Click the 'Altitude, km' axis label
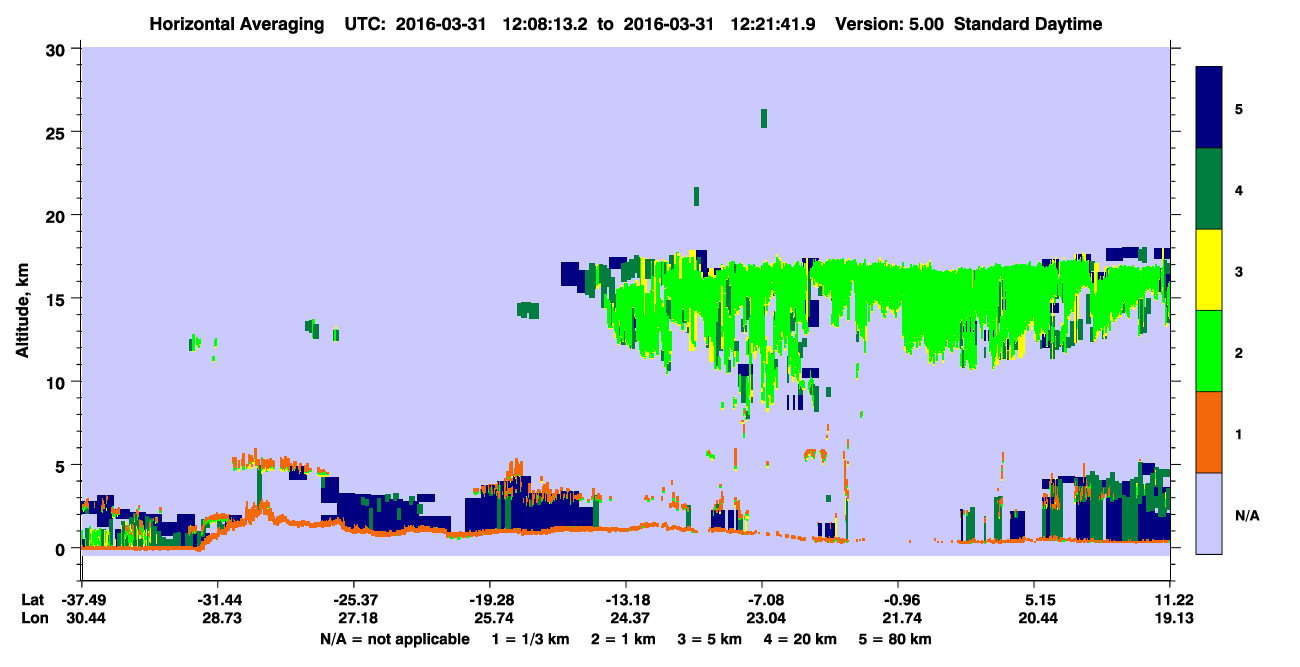 pyautogui.click(x=23, y=311)
